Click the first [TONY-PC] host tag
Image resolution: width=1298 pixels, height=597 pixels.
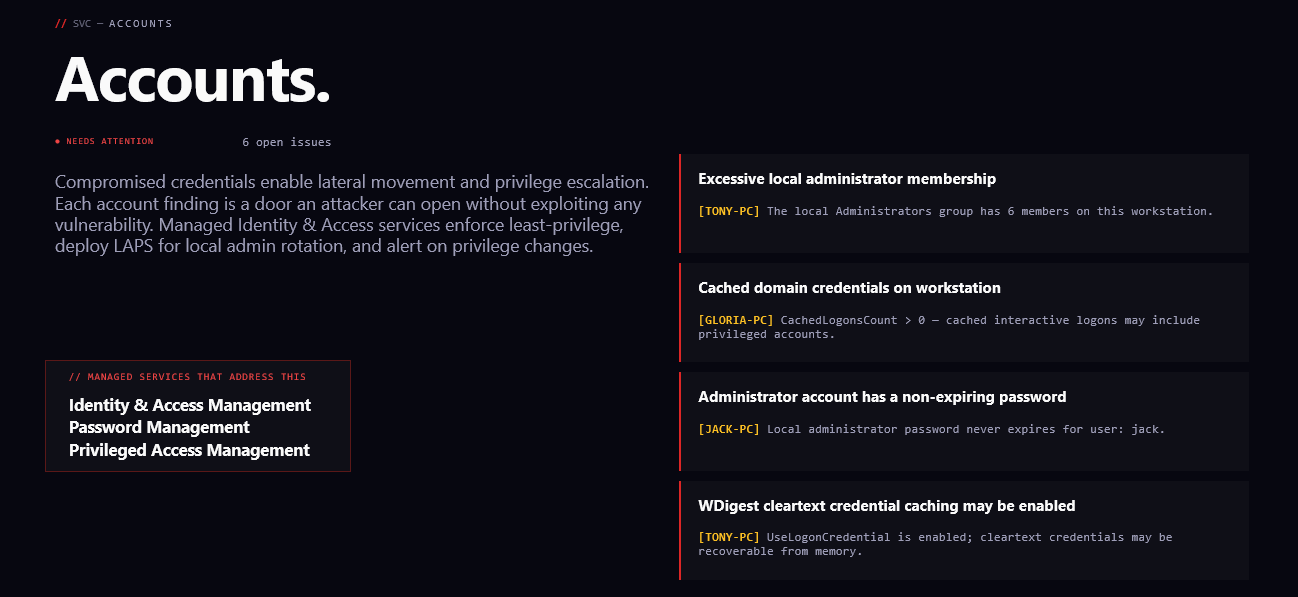click(729, 211)
